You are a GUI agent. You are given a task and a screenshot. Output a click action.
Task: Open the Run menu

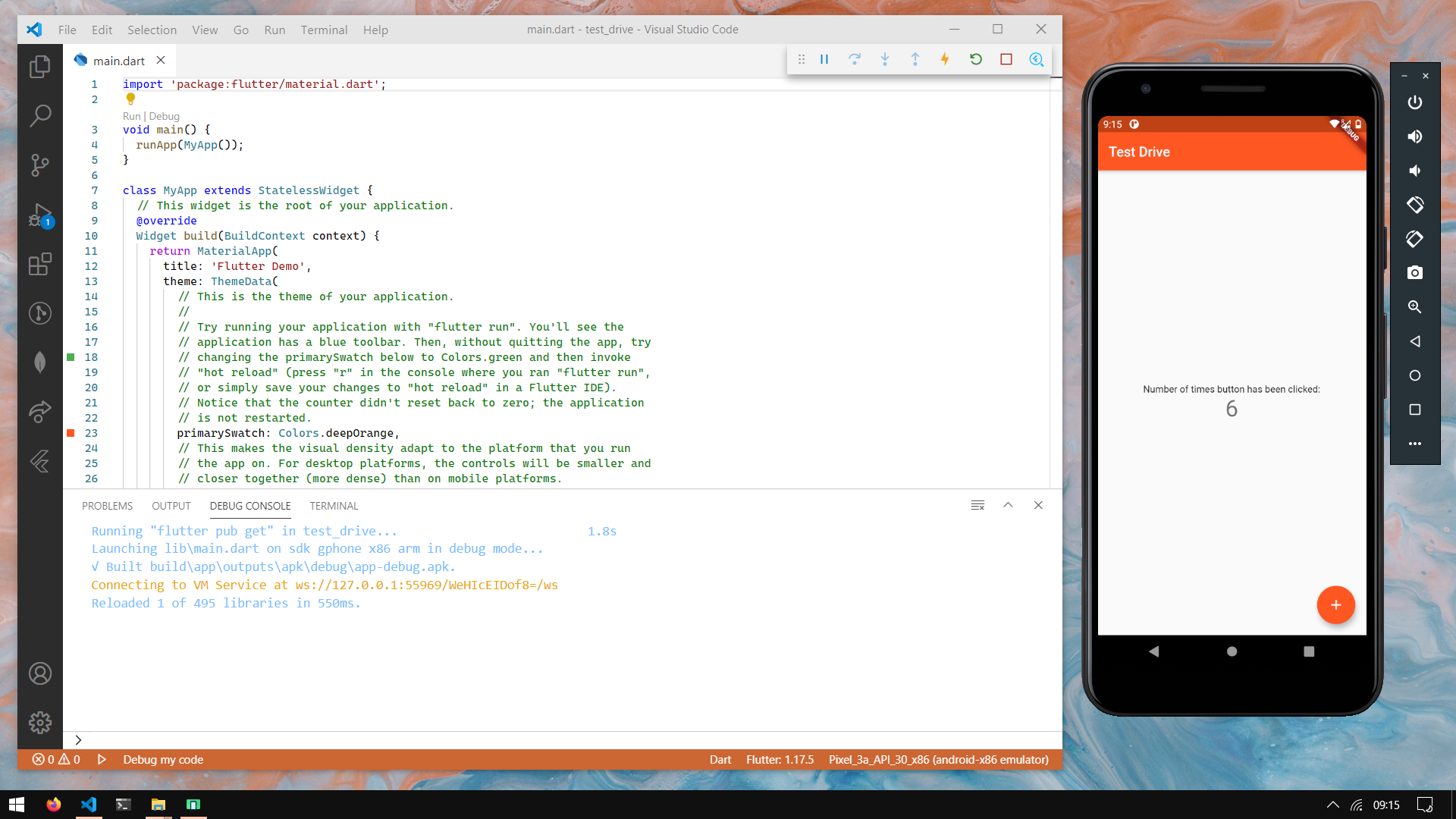[275, 30]
